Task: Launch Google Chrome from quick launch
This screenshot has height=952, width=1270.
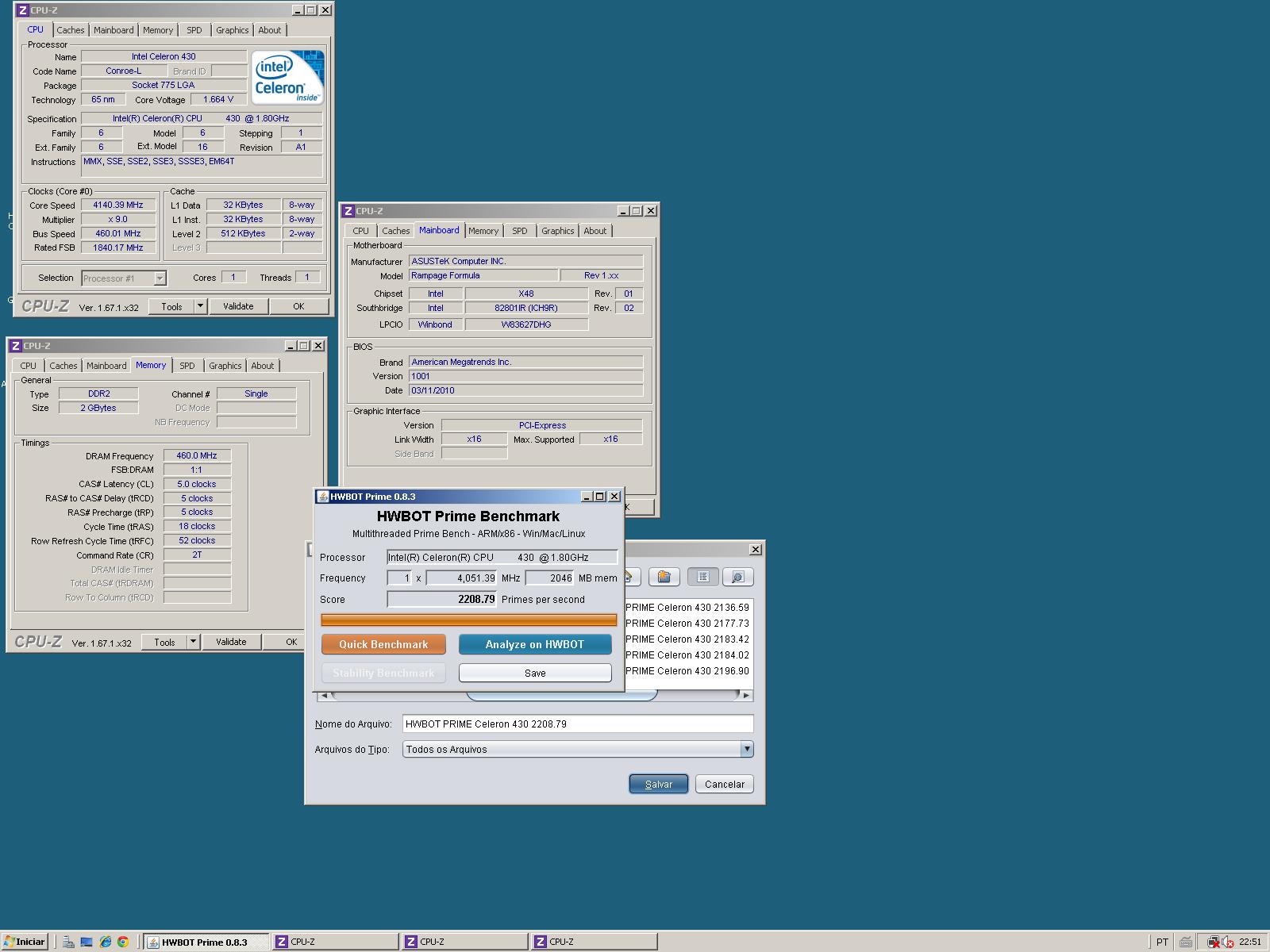Action: point(123,942)
